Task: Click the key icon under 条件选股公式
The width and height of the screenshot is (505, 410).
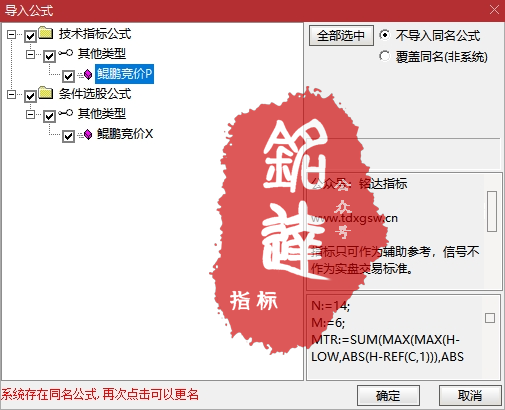Action: [65, 113]
